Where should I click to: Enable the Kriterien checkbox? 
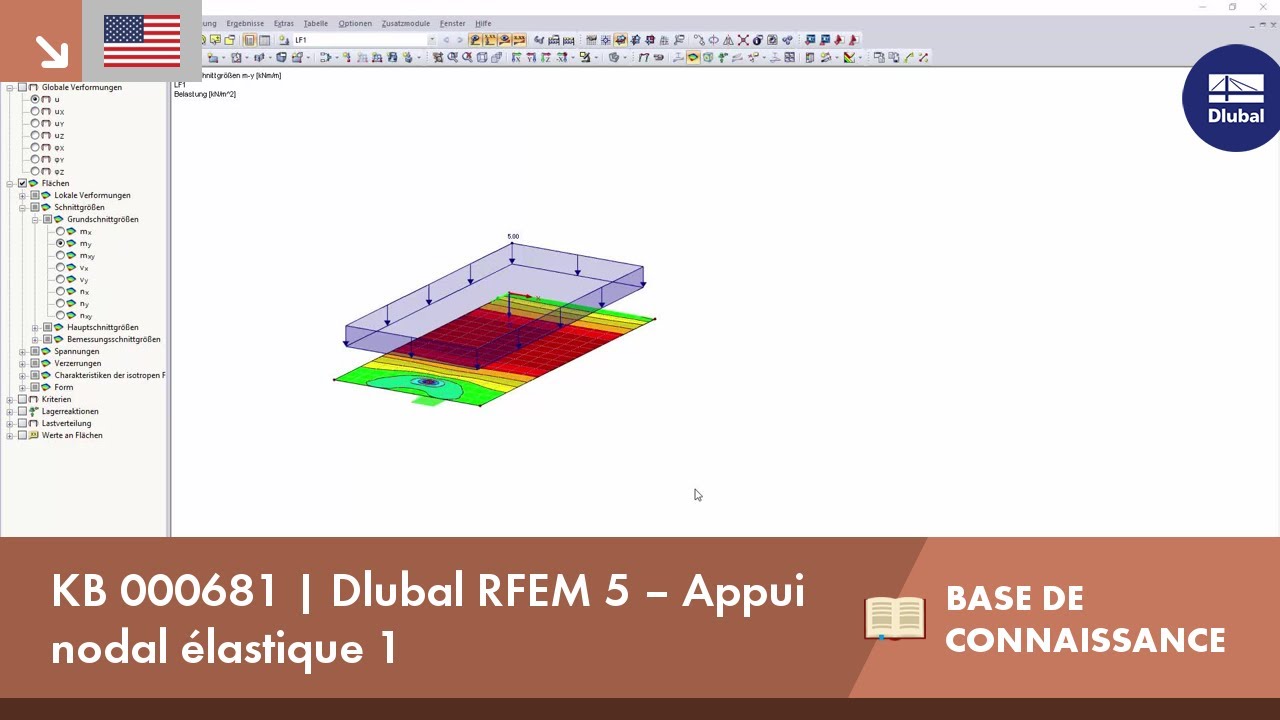tap(22, 399)
